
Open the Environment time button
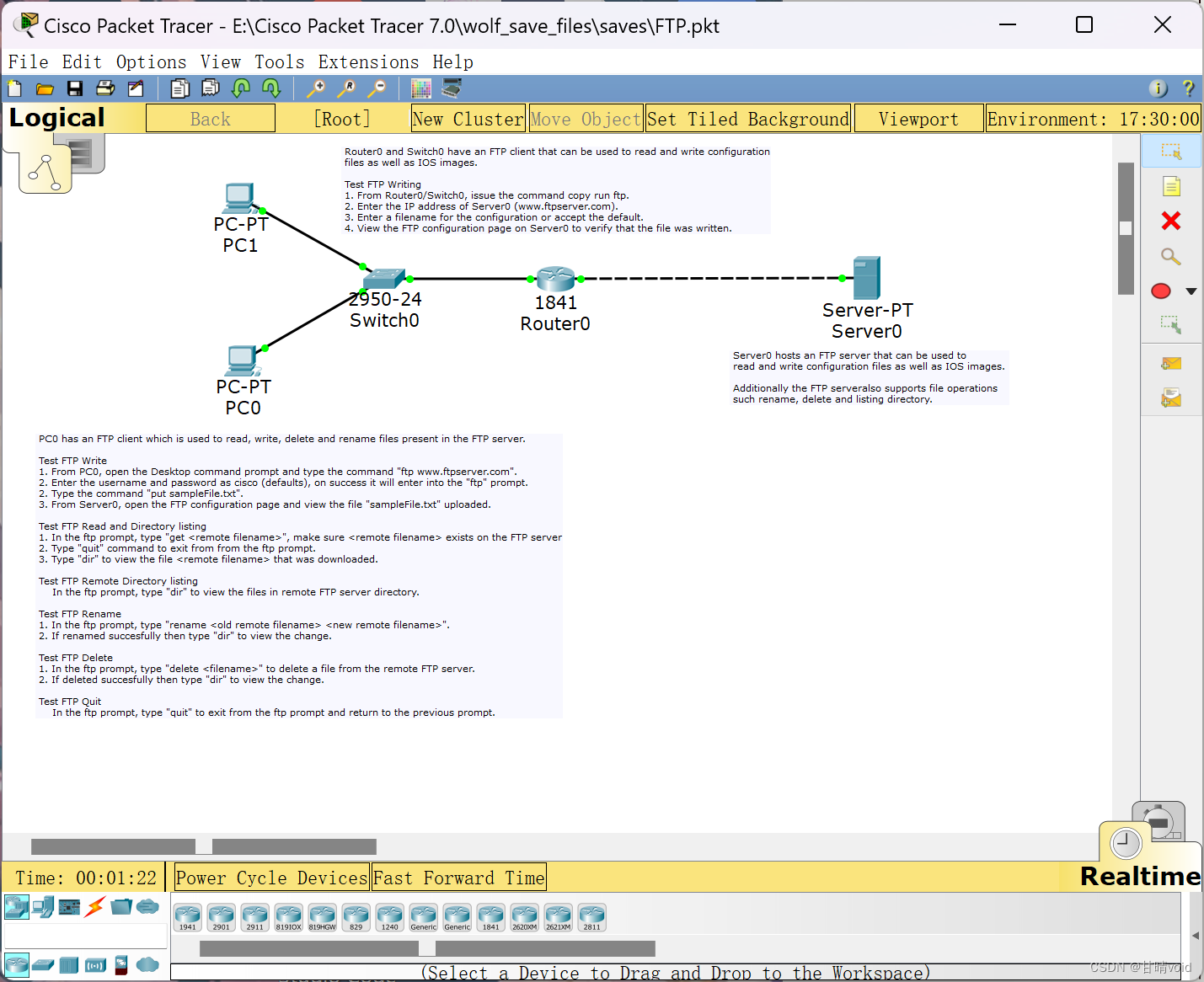[1093, 119]
